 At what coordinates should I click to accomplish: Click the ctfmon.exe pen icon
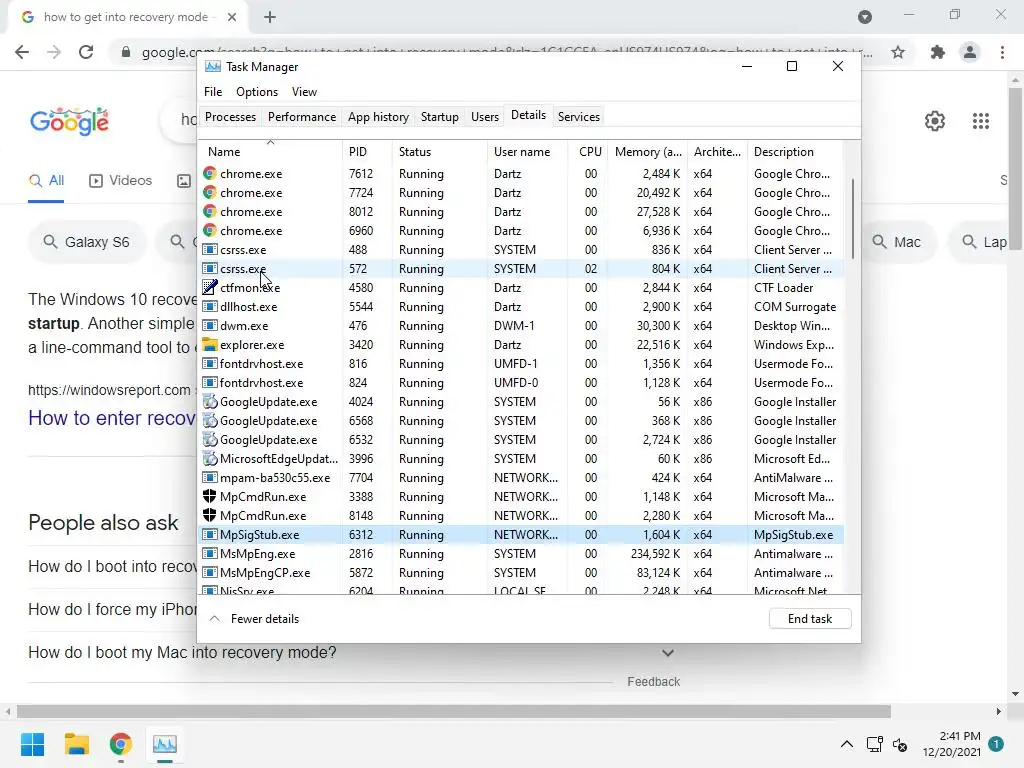click(210, 287)
